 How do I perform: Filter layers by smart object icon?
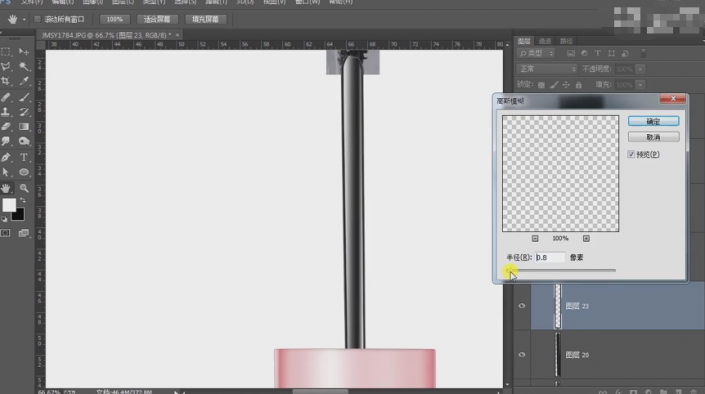click(625, 54)
